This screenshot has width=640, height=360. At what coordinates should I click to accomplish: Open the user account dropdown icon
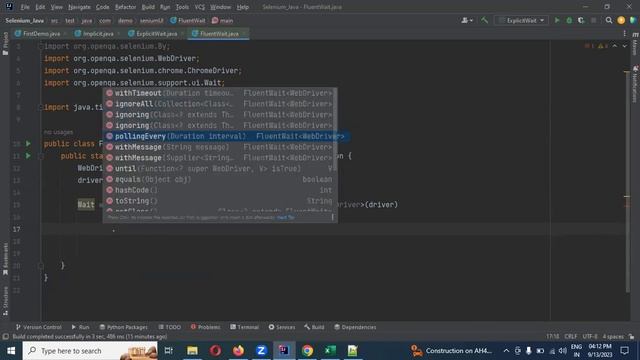pos(467,20)
